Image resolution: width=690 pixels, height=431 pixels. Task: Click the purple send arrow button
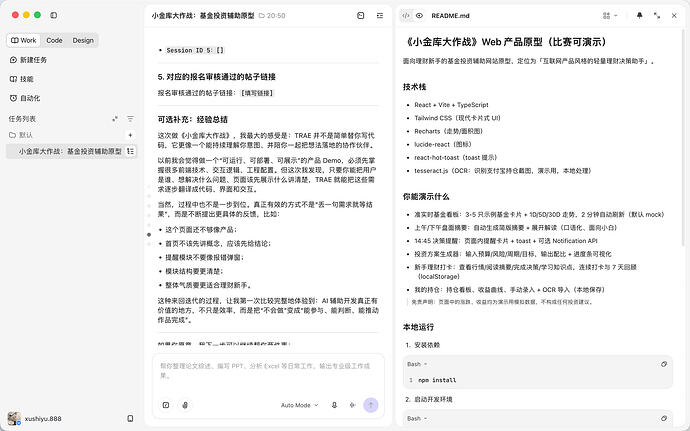(x=371, y=405)
